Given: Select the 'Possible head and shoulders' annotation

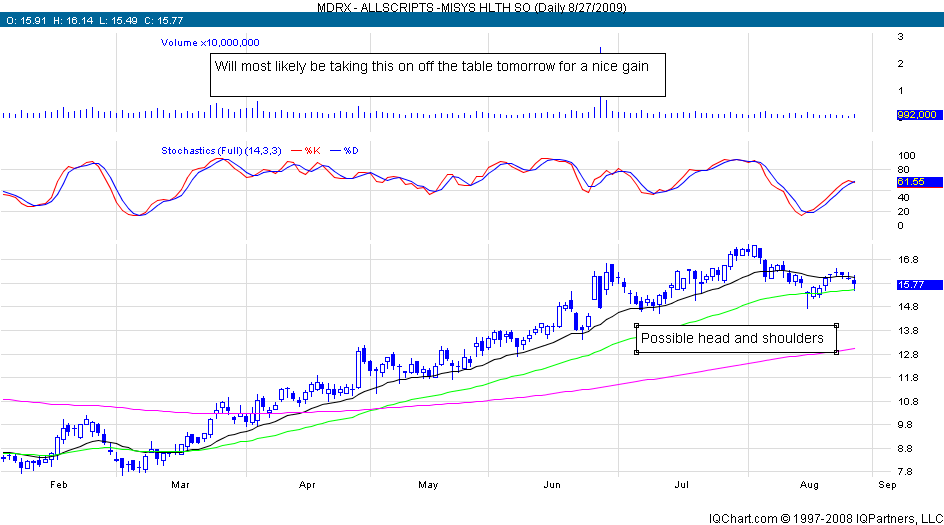Looking at the screenshot, I should point(736,338).
